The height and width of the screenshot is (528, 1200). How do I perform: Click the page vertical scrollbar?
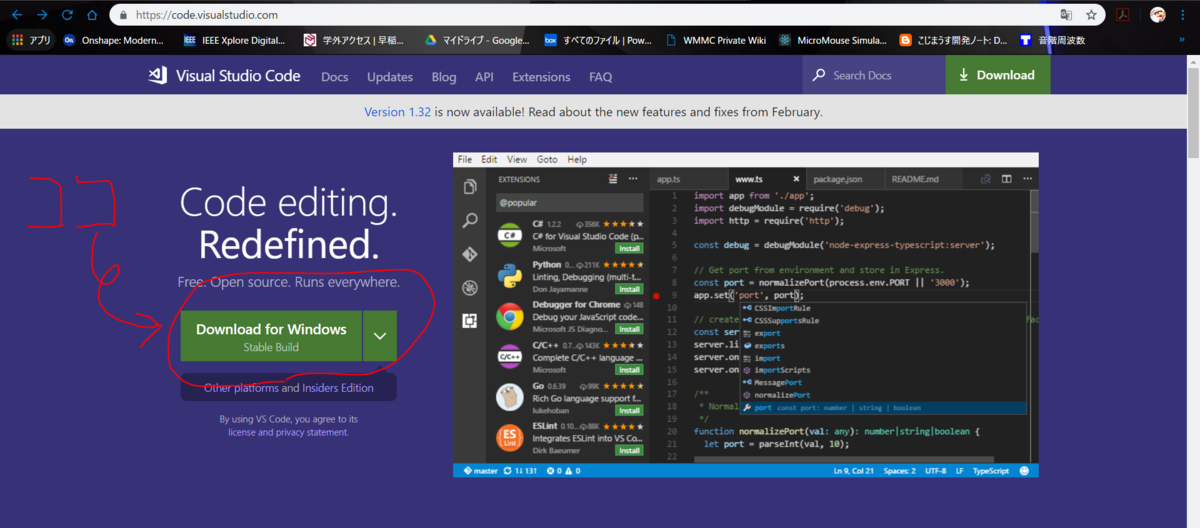1193,290
